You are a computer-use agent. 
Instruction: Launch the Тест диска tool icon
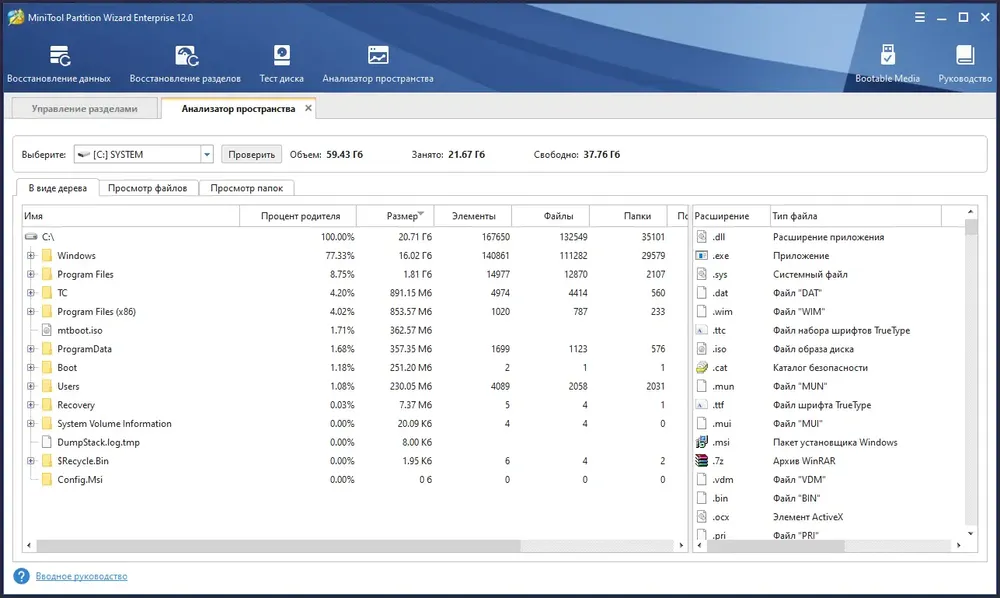pos(281,55)
